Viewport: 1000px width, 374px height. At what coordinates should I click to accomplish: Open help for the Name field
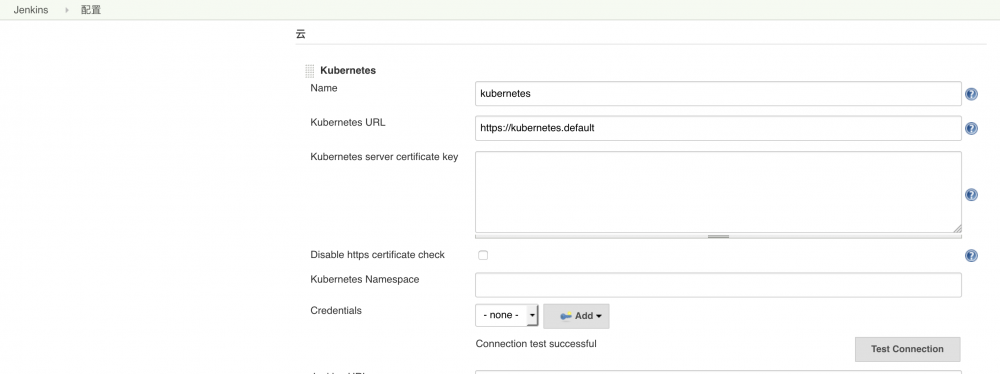click(971, 94)
